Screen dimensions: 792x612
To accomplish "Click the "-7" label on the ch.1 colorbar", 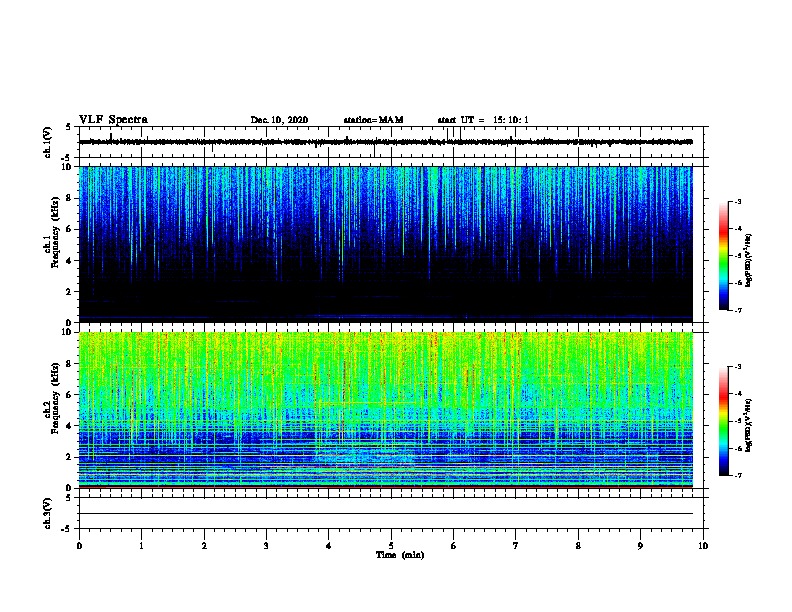I will [737, 310].
